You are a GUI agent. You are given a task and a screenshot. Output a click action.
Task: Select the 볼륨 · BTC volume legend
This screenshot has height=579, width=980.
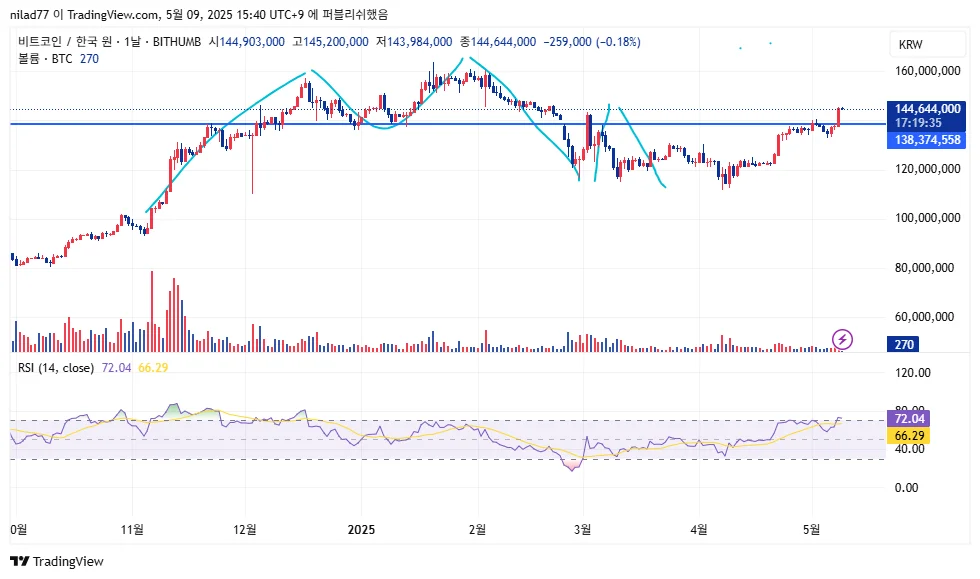[45, 59]
